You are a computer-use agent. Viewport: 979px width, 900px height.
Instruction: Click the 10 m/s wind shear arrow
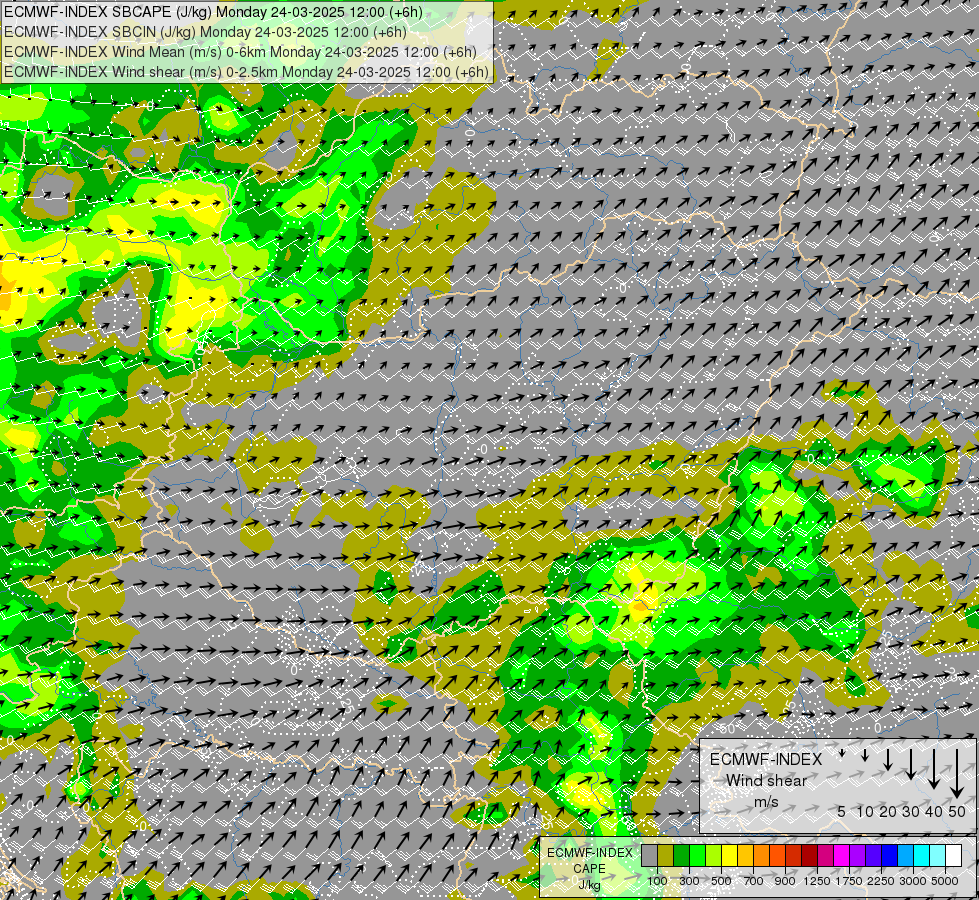point(865,756)
